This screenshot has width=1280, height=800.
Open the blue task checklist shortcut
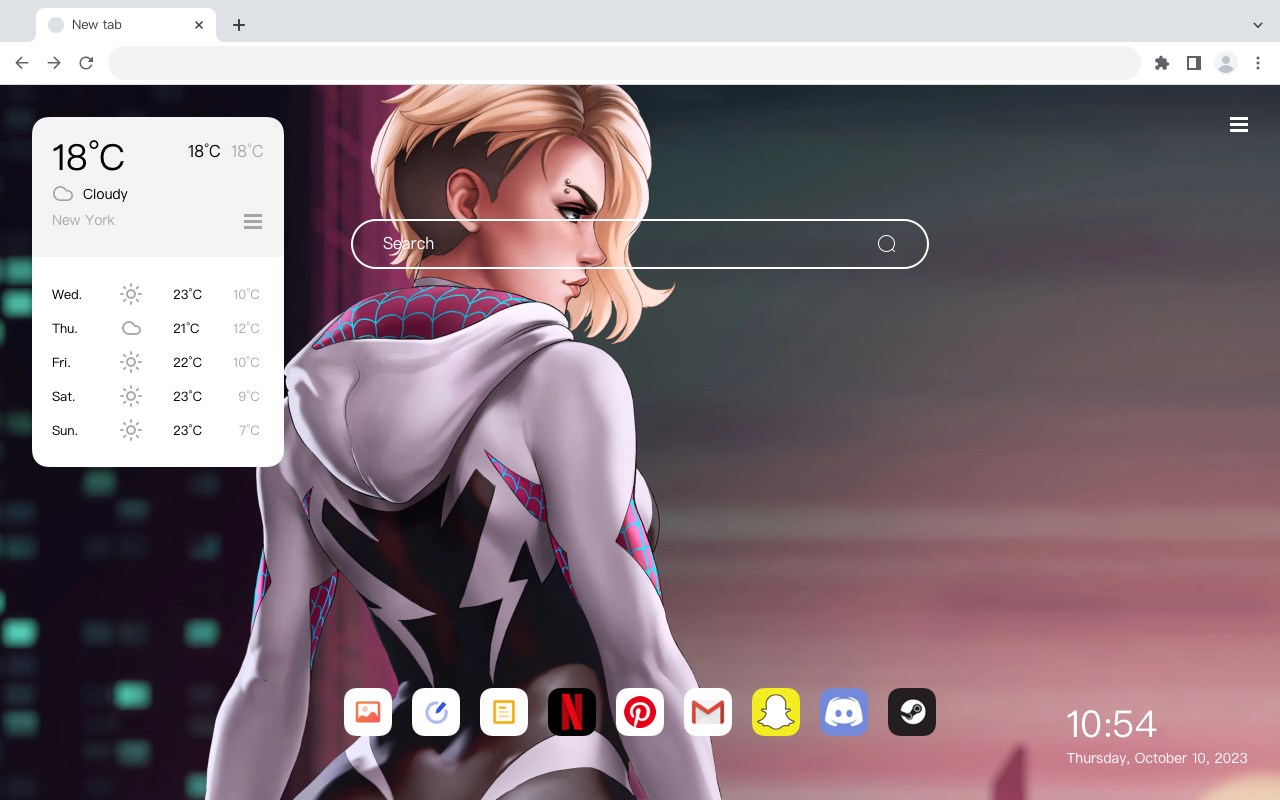coord(436,712)
